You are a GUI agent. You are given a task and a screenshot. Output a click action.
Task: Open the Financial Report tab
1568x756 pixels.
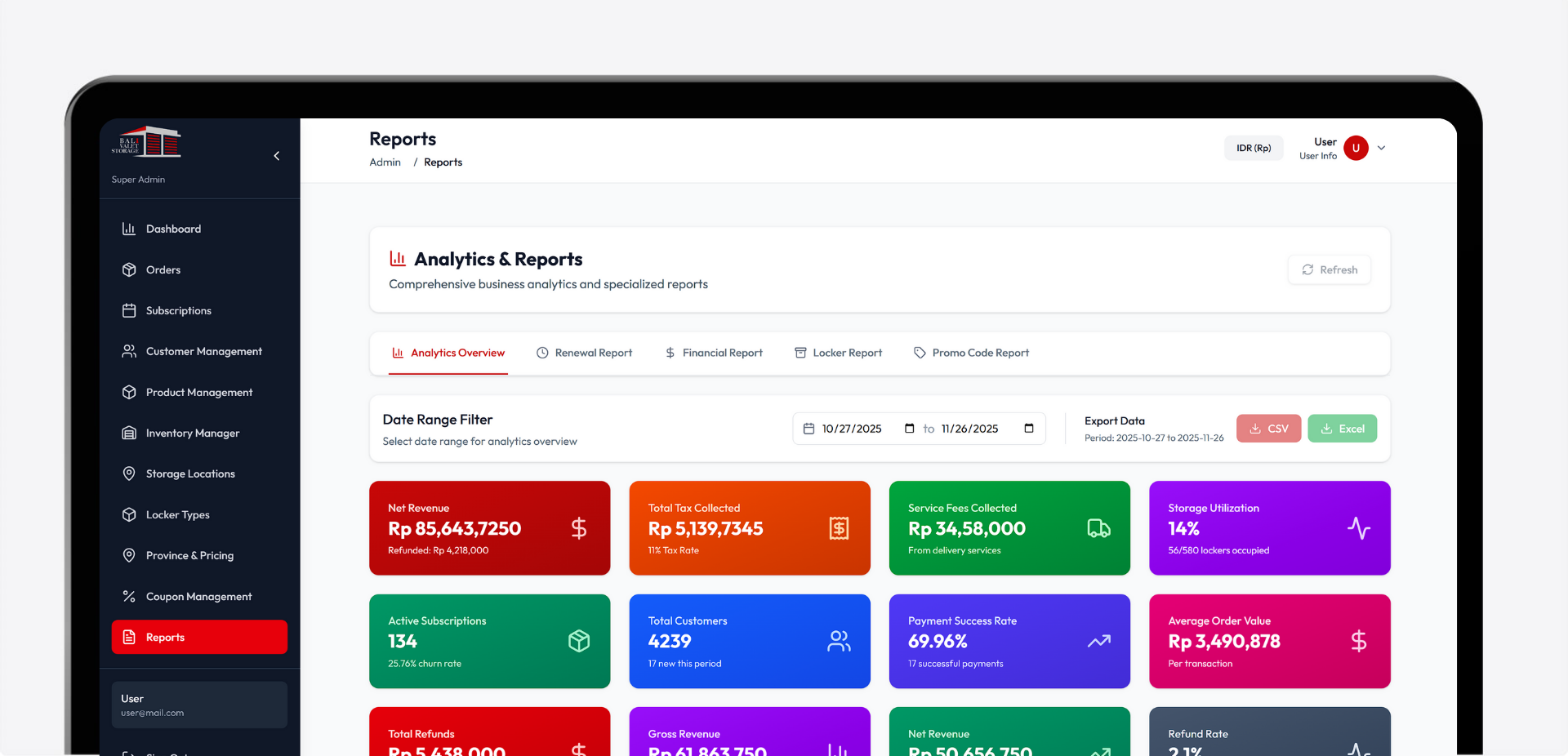click(714, 353)
